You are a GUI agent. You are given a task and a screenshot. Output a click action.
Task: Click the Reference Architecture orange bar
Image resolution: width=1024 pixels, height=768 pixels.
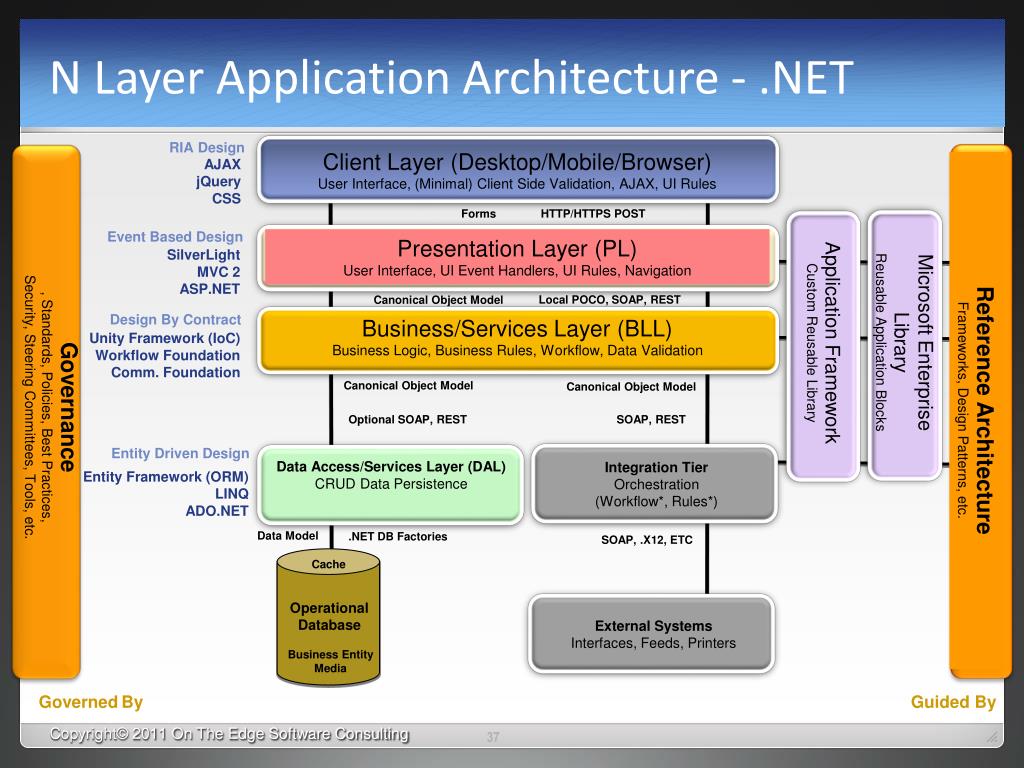click(x=980, y=412)
